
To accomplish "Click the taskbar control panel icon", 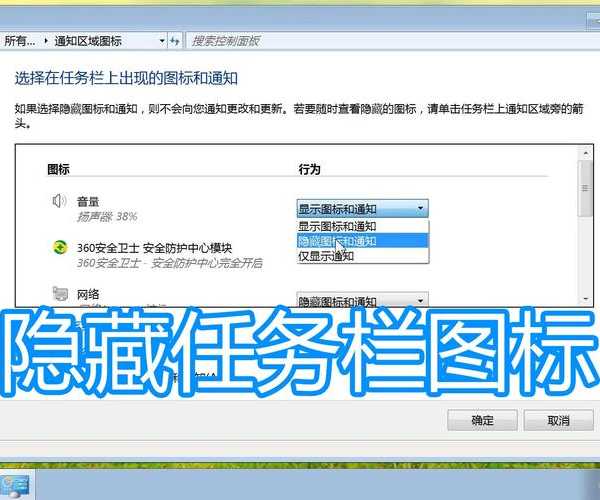I will coord(20,487).
